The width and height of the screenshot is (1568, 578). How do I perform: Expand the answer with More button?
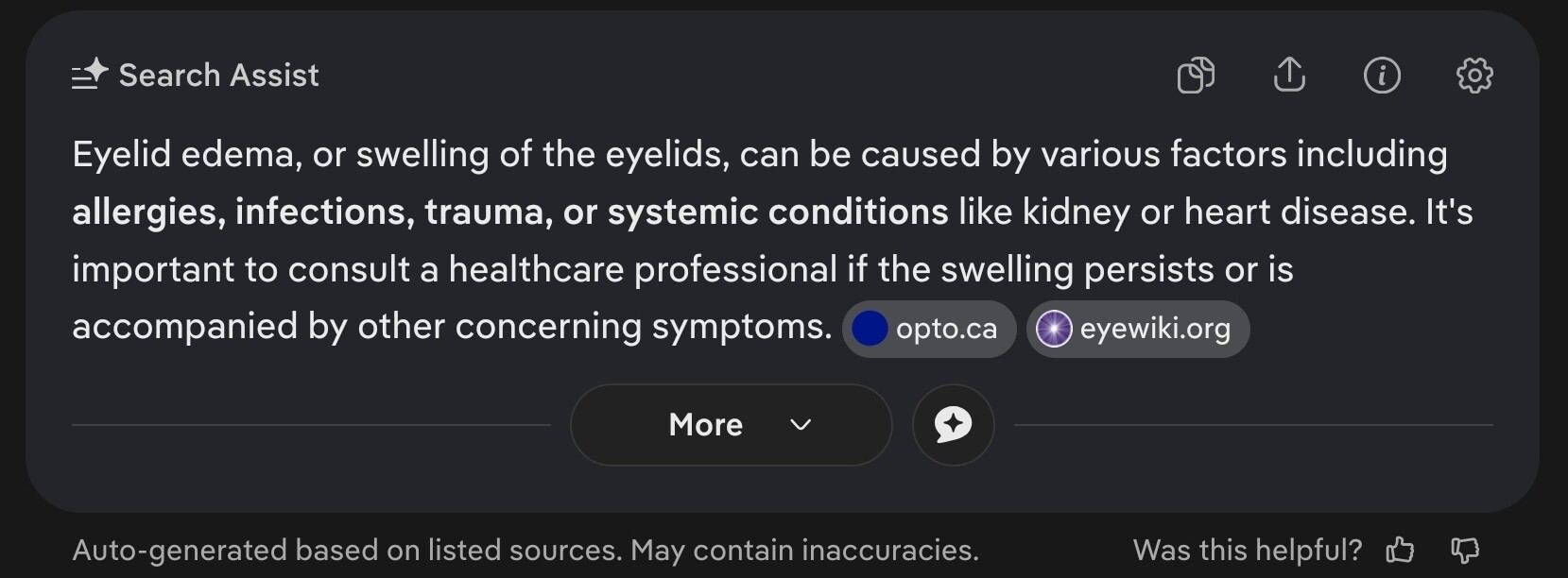(x=731, y=425)
